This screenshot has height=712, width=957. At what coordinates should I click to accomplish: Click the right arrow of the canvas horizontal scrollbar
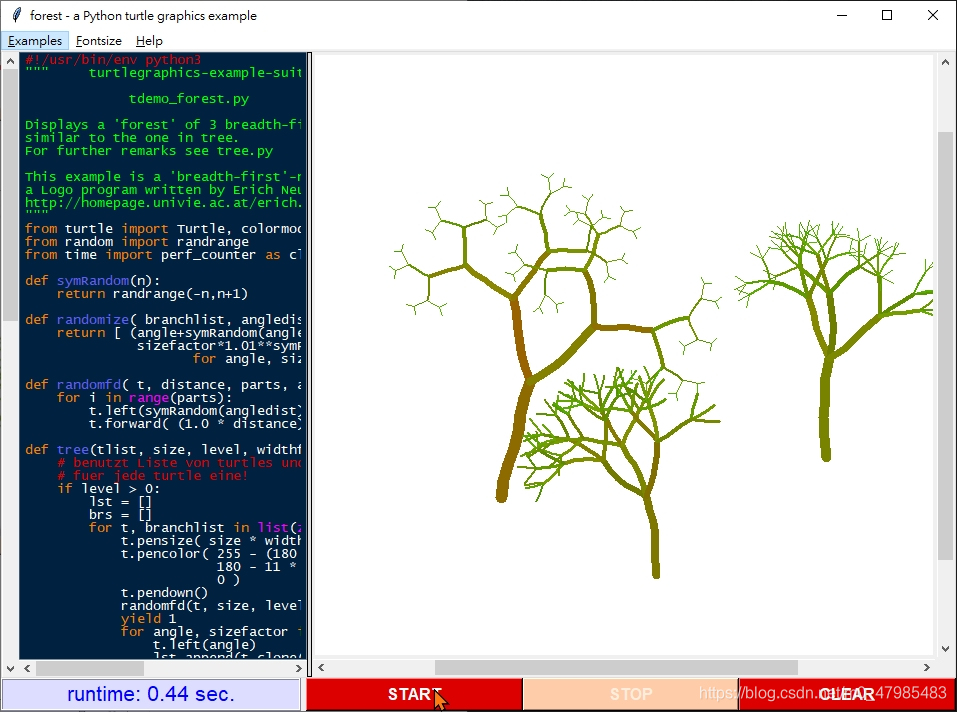(x=927, y=668)
